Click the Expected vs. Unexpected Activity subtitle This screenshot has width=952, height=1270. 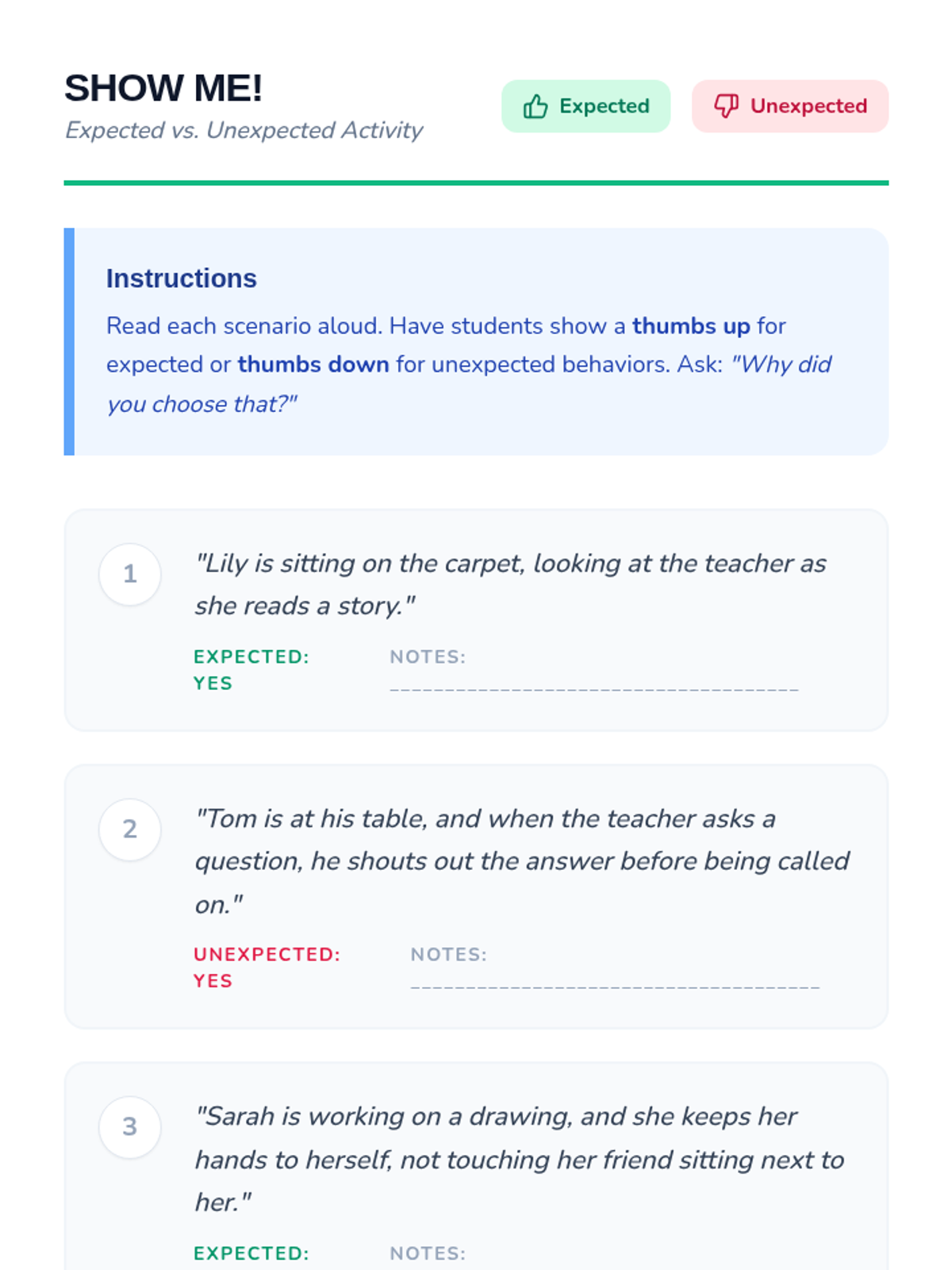pyautogui.click(x=244, y=130)
